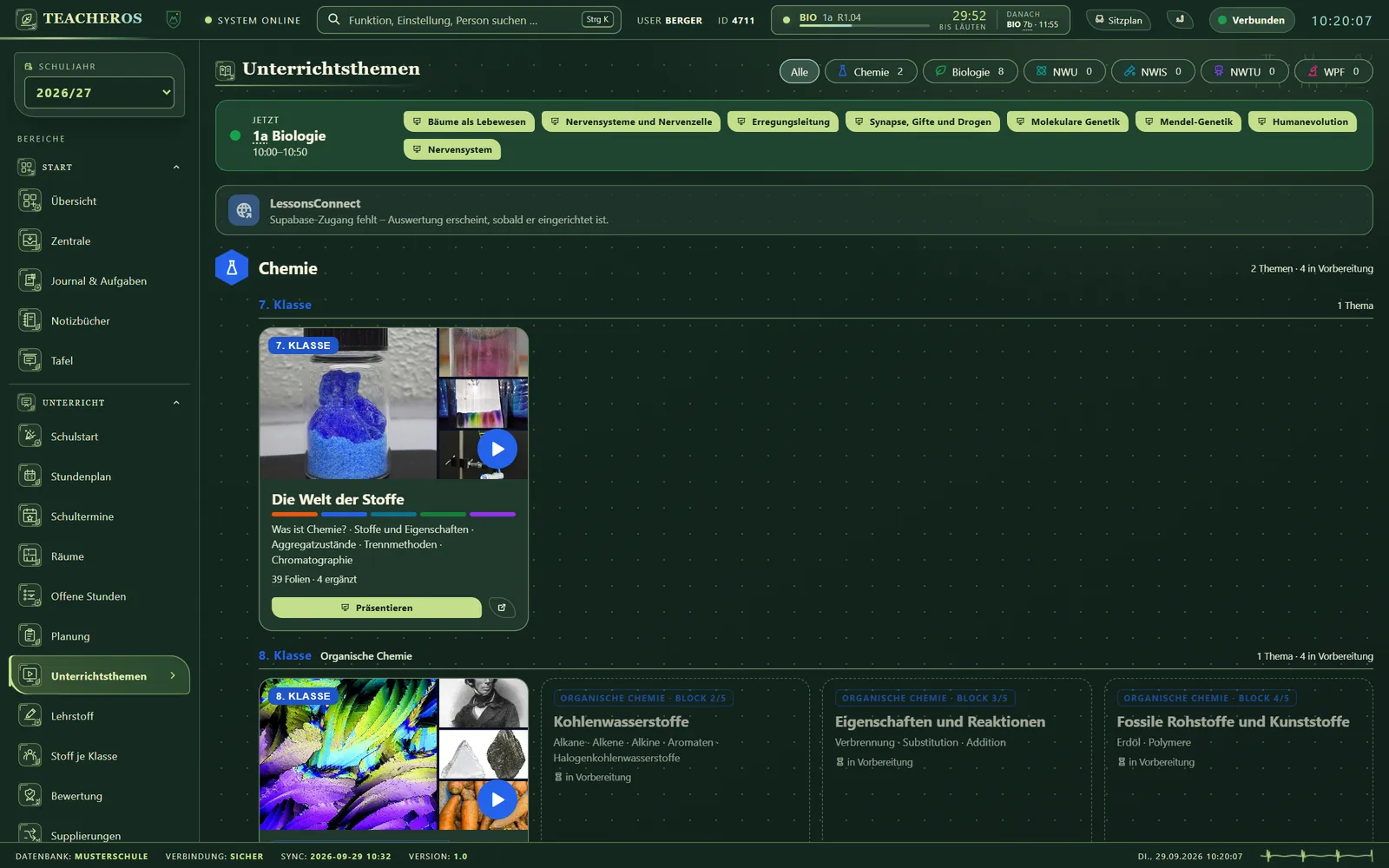Viewport: 1389px width, 868px height.
Task: Open the Räume sidebar icon
Action: tap(30, 556)
